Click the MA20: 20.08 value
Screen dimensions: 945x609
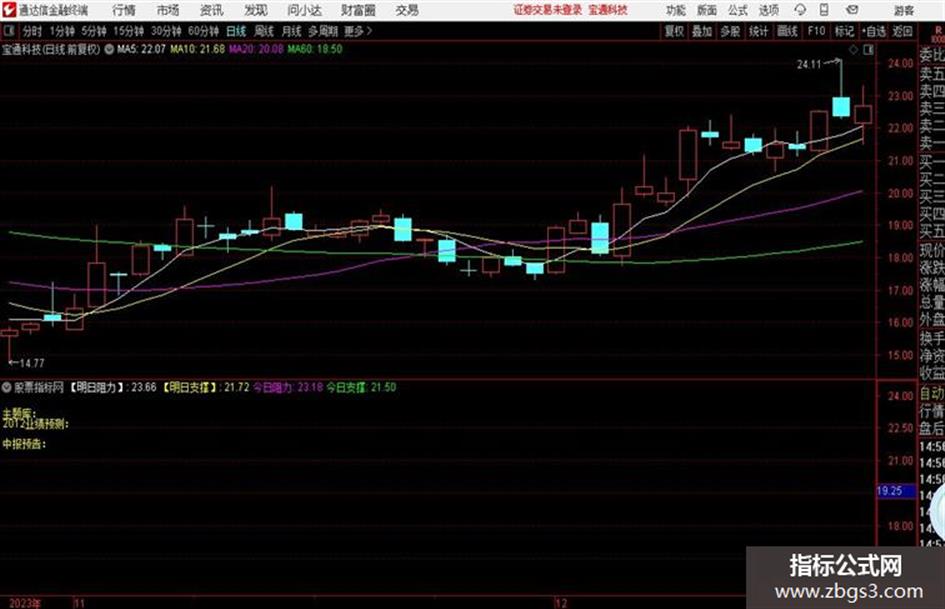pyautogui.click(x=256, y=49)
